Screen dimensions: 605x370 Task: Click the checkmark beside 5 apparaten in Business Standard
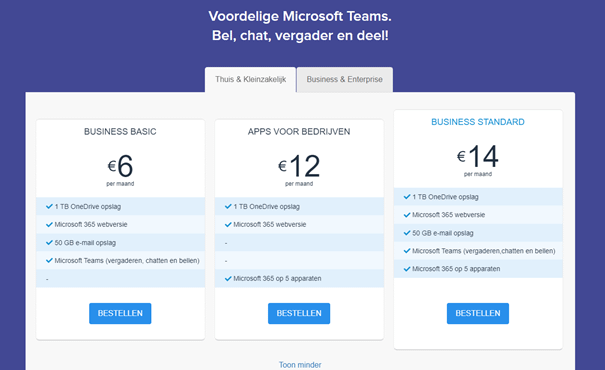coord(407,269)
